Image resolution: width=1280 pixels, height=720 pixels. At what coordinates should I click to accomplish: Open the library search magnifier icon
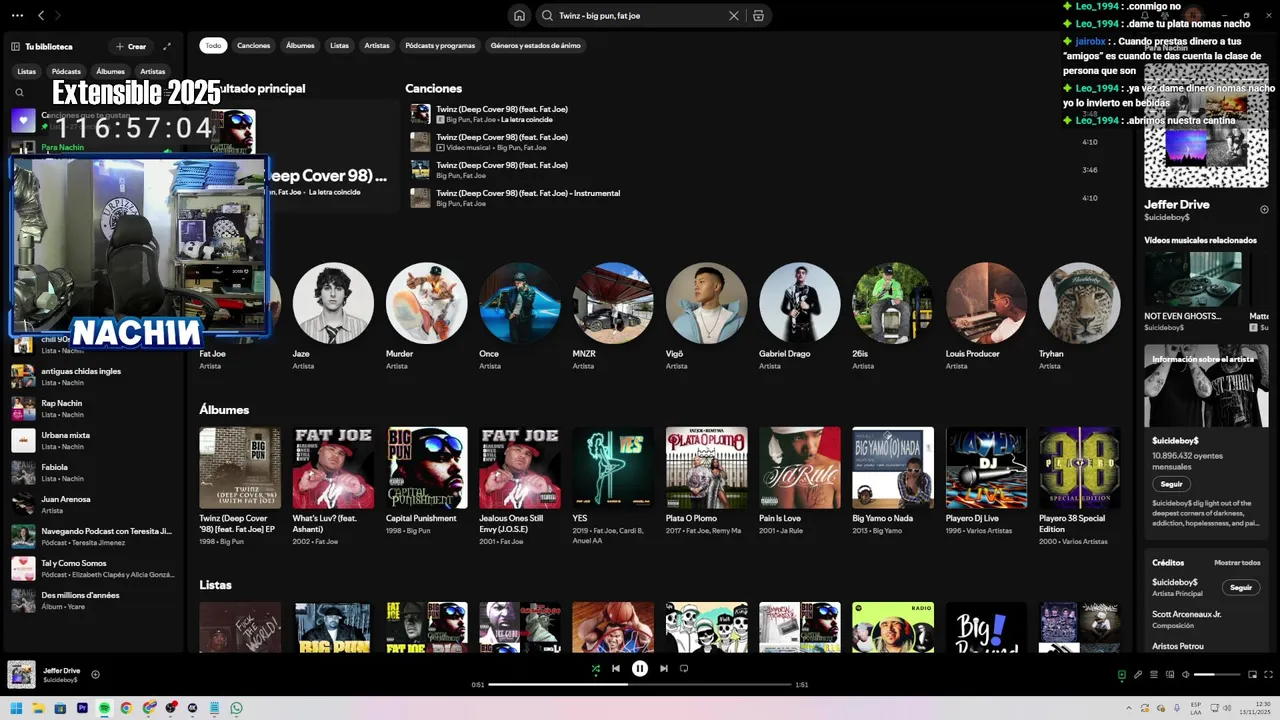[x=19, y=92]
